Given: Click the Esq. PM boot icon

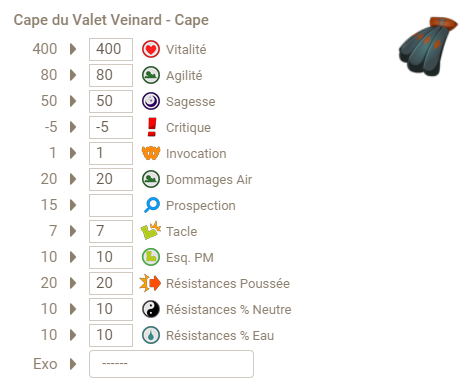Looking at the screenshot, I should [151, 257].
